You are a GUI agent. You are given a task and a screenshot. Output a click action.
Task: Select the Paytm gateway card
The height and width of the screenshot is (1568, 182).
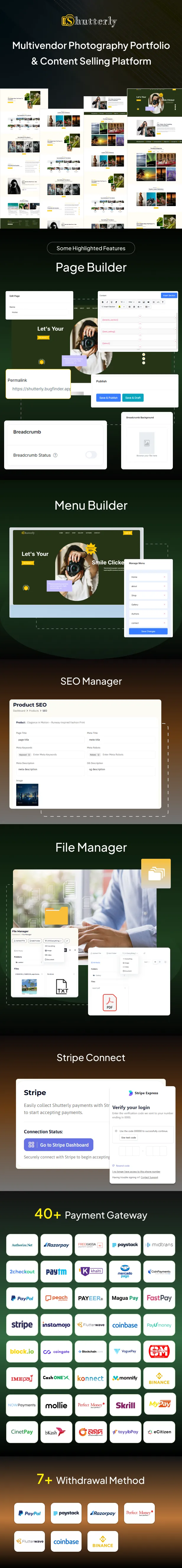(x=56, y=1271)
